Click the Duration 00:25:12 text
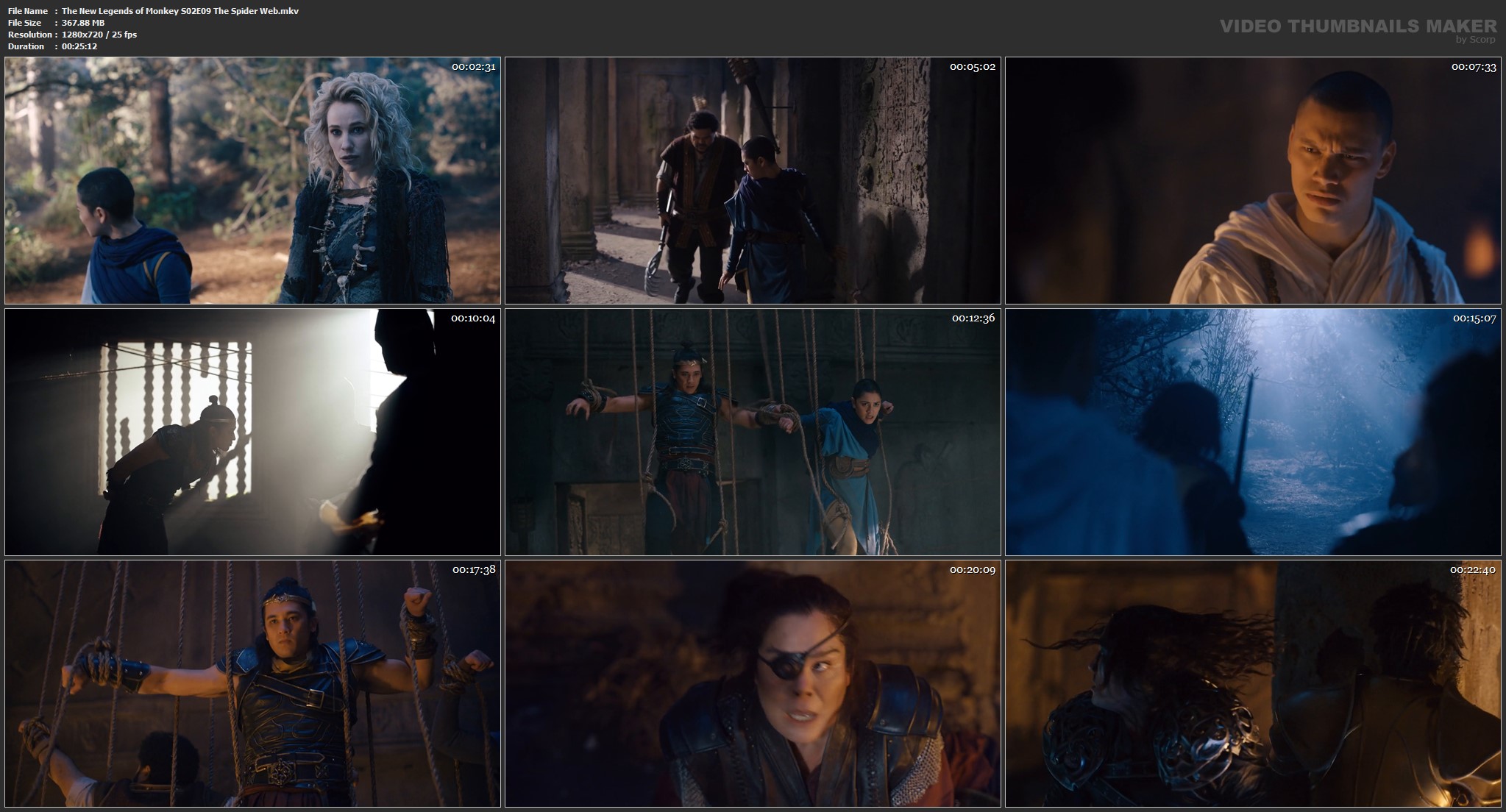The image size is (1506, 812). point(79,46)
